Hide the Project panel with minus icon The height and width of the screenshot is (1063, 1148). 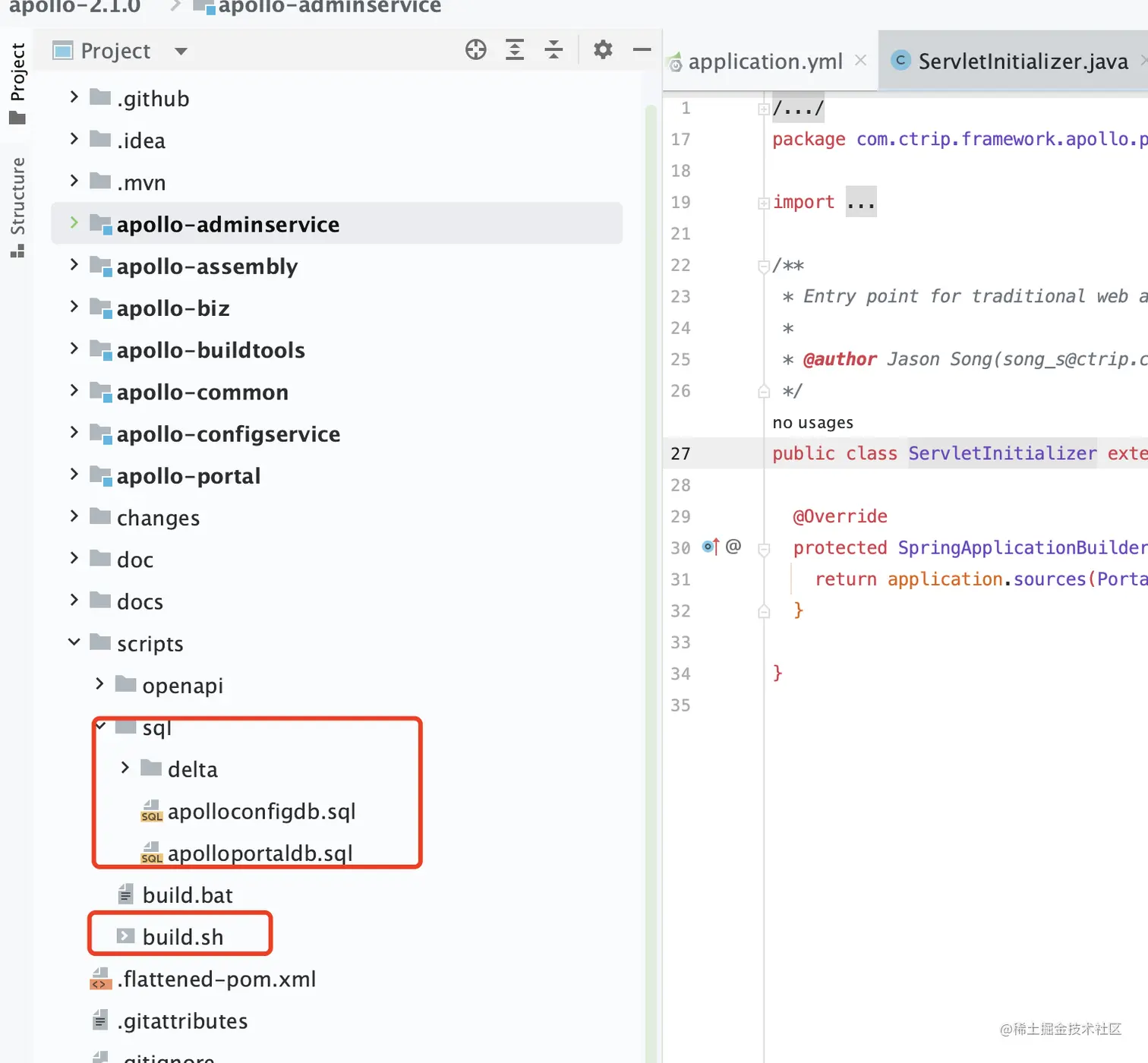tap(642, 50)
